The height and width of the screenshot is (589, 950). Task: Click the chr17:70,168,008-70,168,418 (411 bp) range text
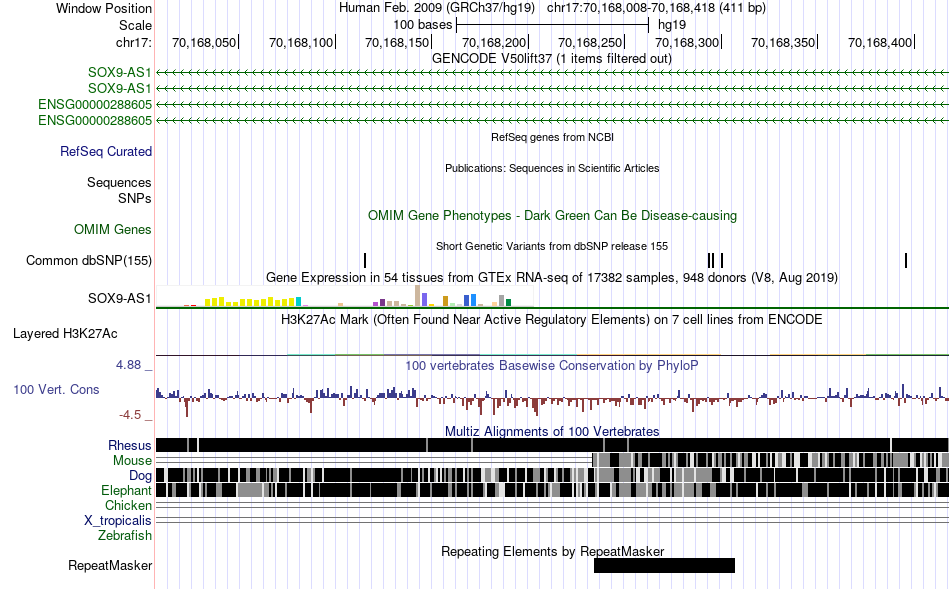click(656, 8)
